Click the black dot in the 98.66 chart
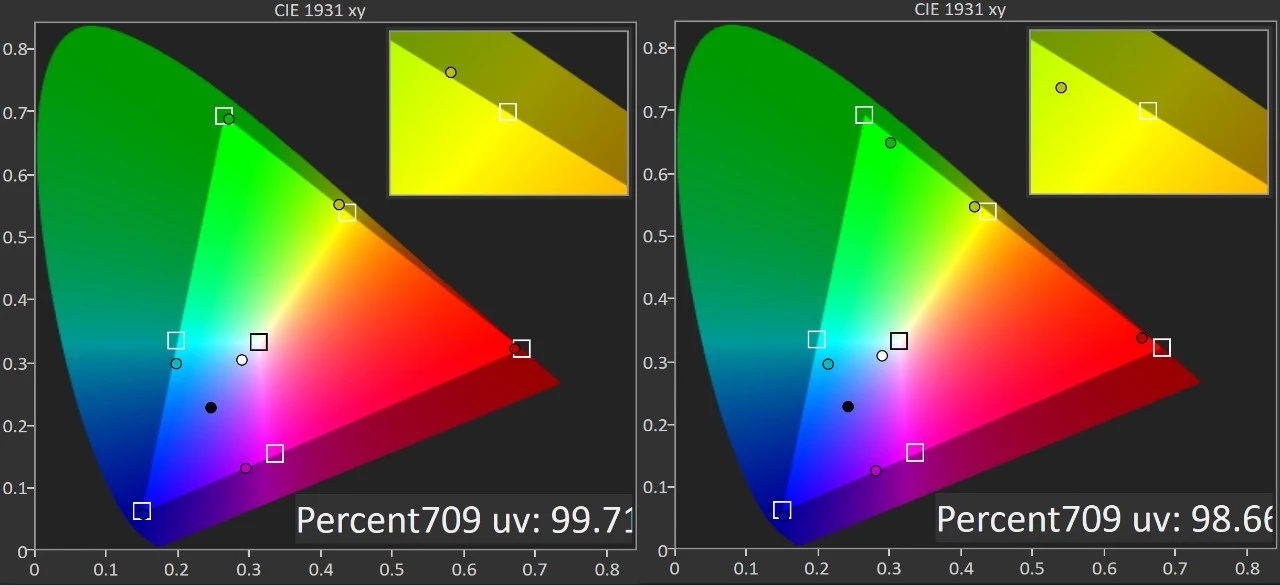Viewport: 1280px width, 585px height. tap(848, 407)
